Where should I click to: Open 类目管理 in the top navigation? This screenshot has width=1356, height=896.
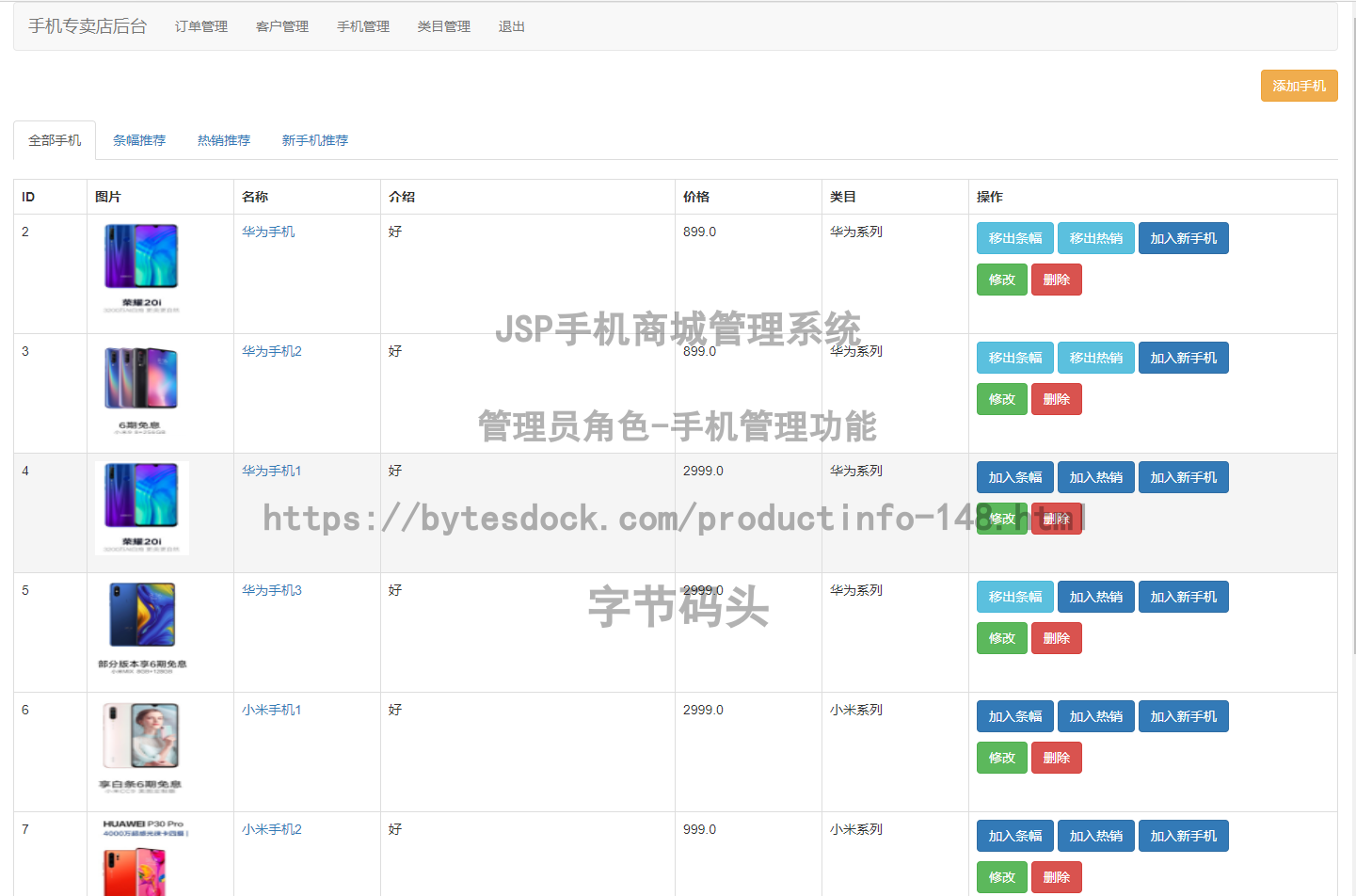[444, 26]
